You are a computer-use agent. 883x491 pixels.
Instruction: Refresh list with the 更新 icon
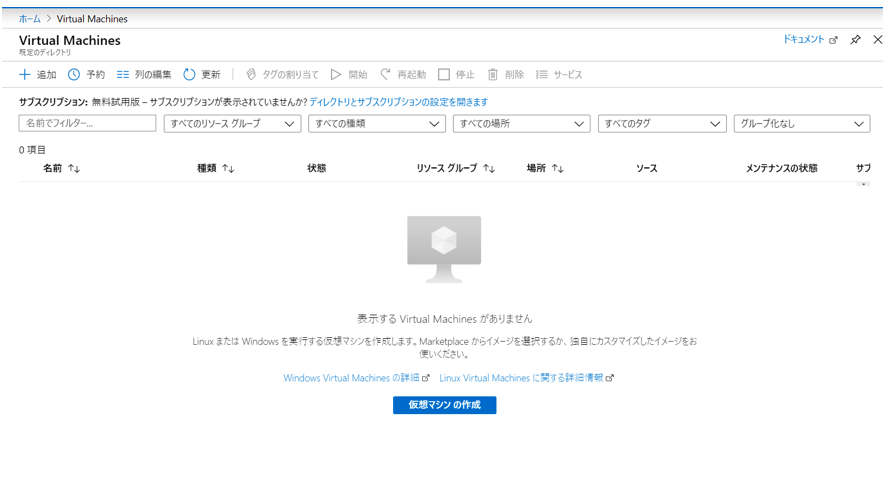(189, 74)
